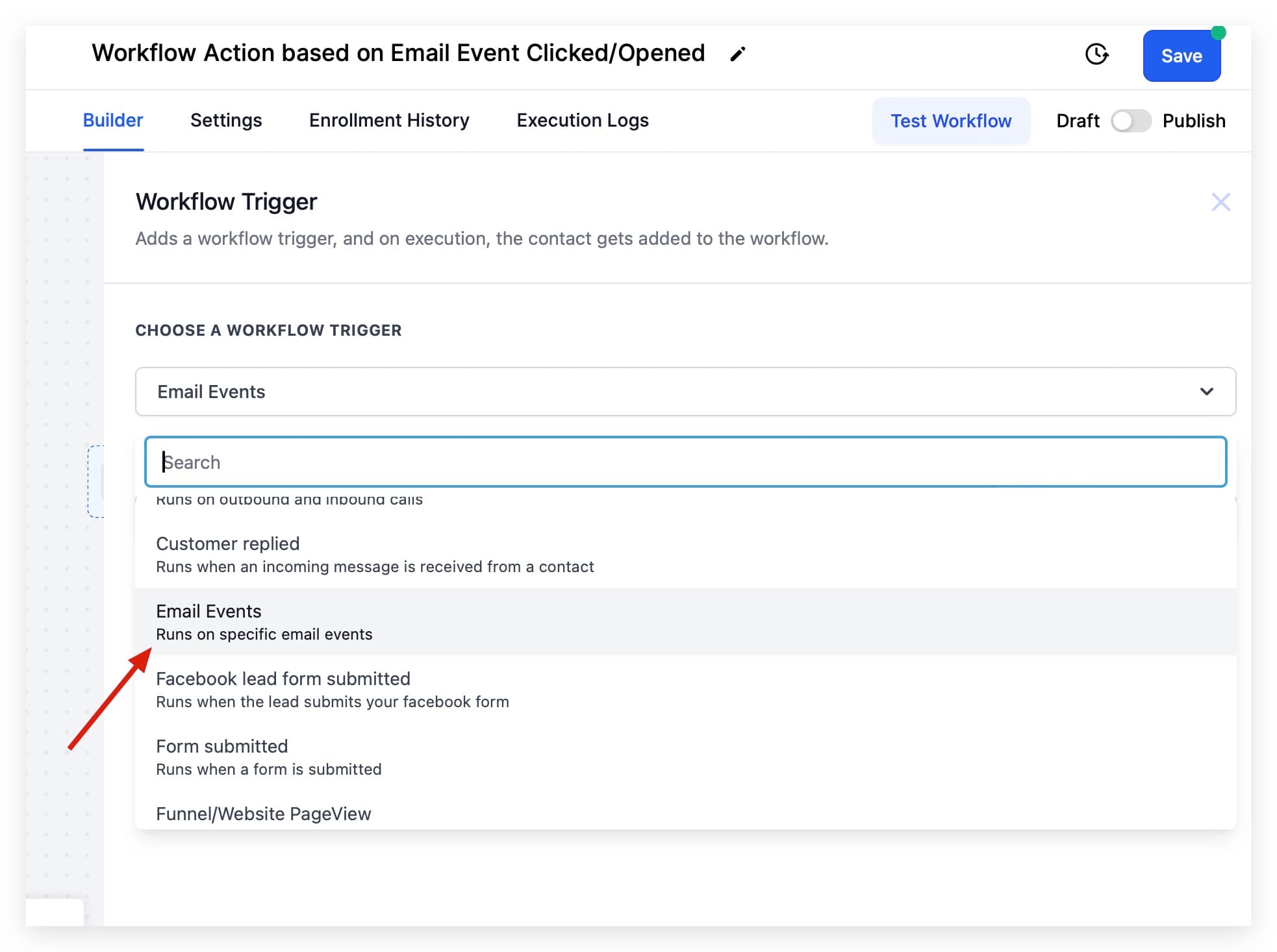Click the Save button
Screen dimensions: 1277x952
pos(1182,56)
